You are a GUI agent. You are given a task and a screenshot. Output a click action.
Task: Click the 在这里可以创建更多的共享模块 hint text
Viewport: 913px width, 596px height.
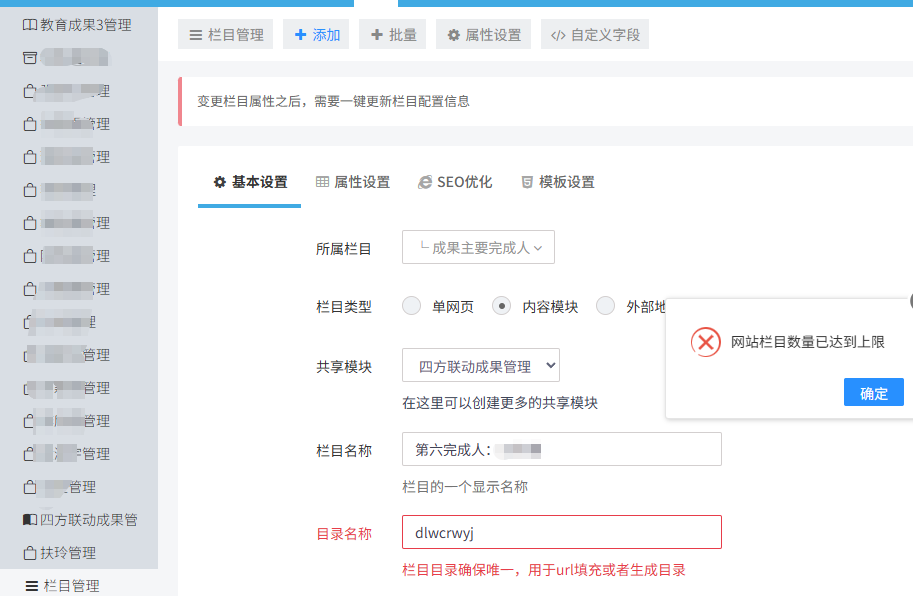click(x=500, y=403)
